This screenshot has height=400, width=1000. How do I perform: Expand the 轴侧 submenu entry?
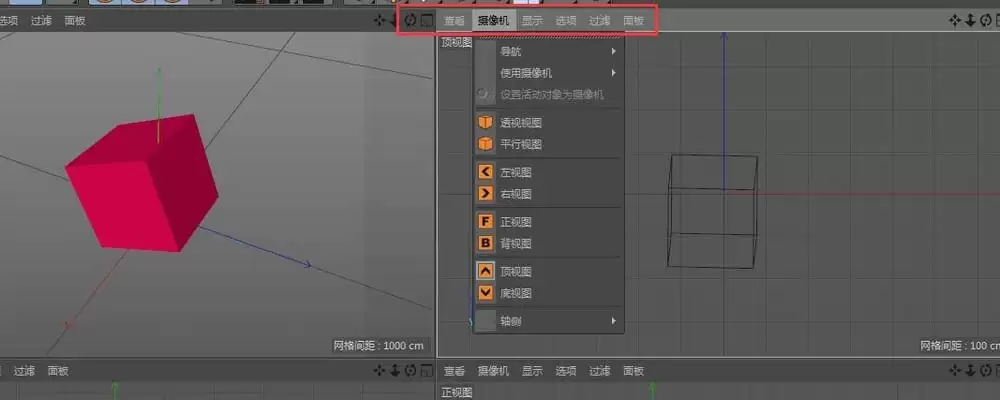[x=548, y=321]
